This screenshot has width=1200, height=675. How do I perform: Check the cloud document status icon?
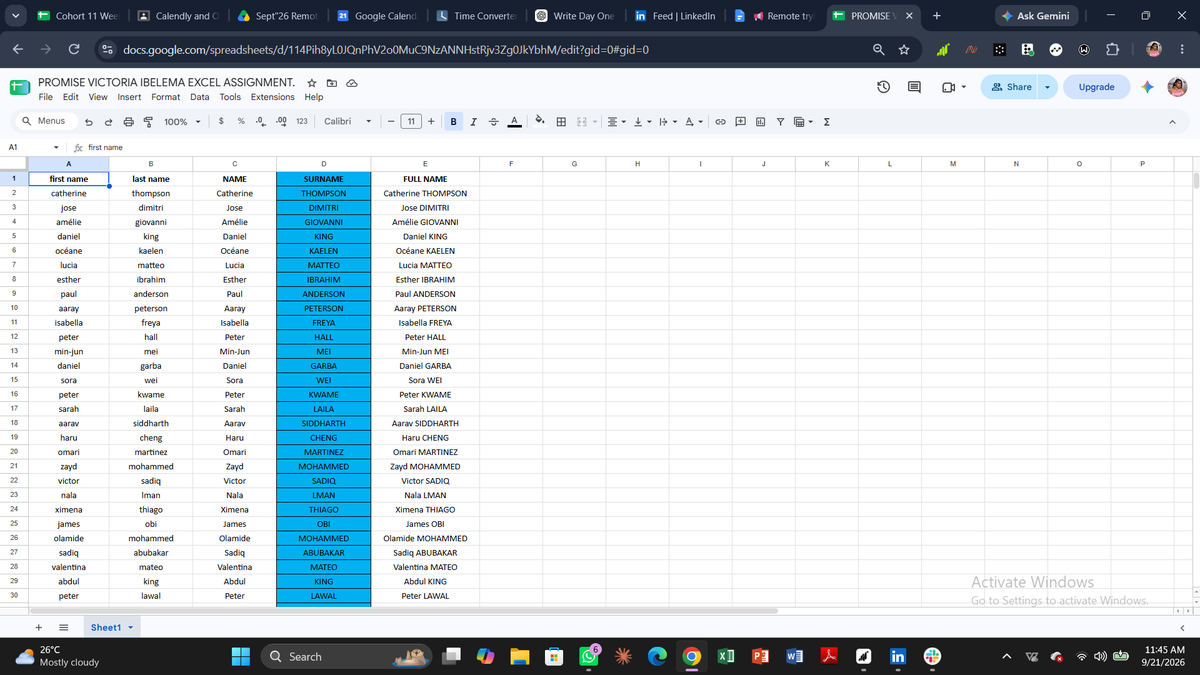tap(351, 82)
